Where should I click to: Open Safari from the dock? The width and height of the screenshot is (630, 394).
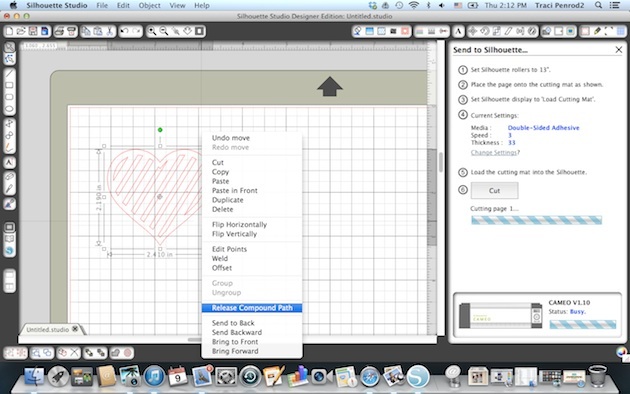coord(369,376)
